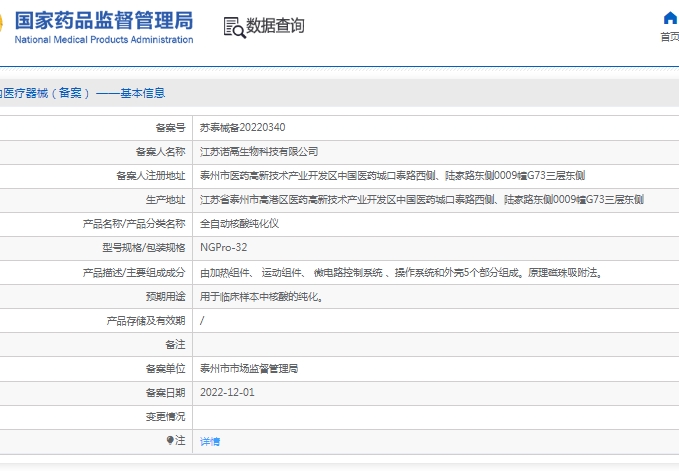Click the 备注 label
Viewport: 679px width, 471px height.
[x=175, y=345]
